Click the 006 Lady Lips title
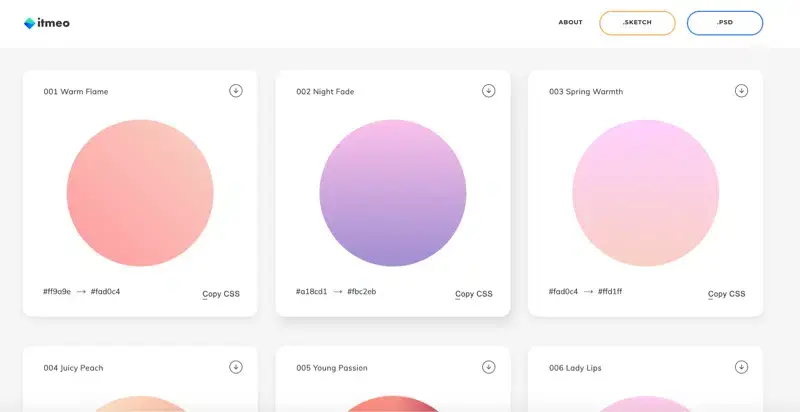Image resolution: width=800 pixels, height=412 pixels. [575, 368]
